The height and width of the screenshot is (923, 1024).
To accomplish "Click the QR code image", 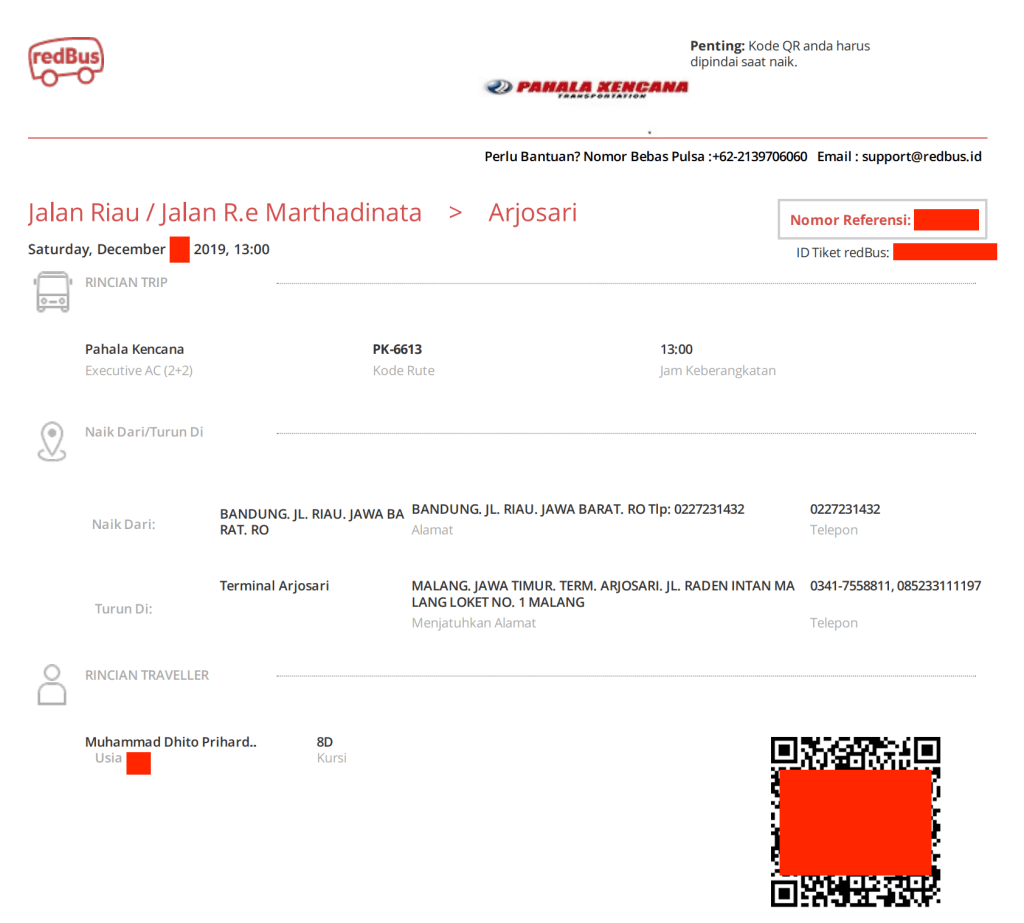I will click(855, 820).
